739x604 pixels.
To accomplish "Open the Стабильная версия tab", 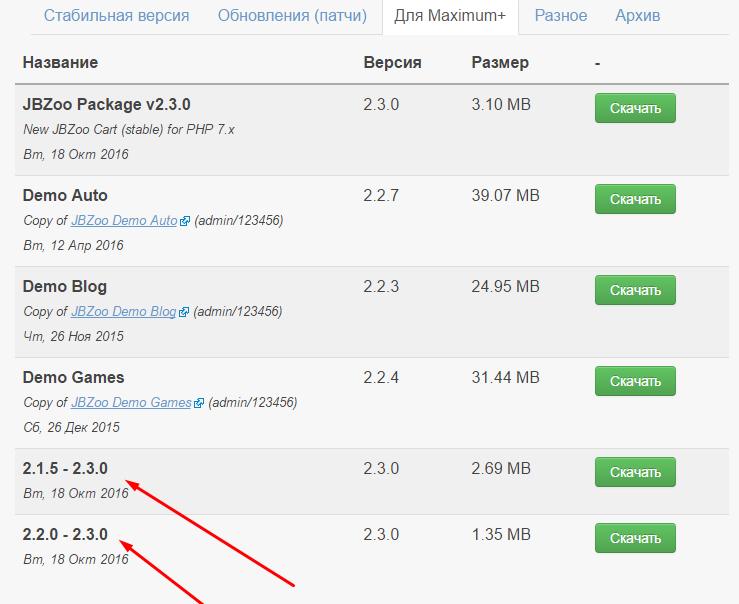I will tap(116, 16).
